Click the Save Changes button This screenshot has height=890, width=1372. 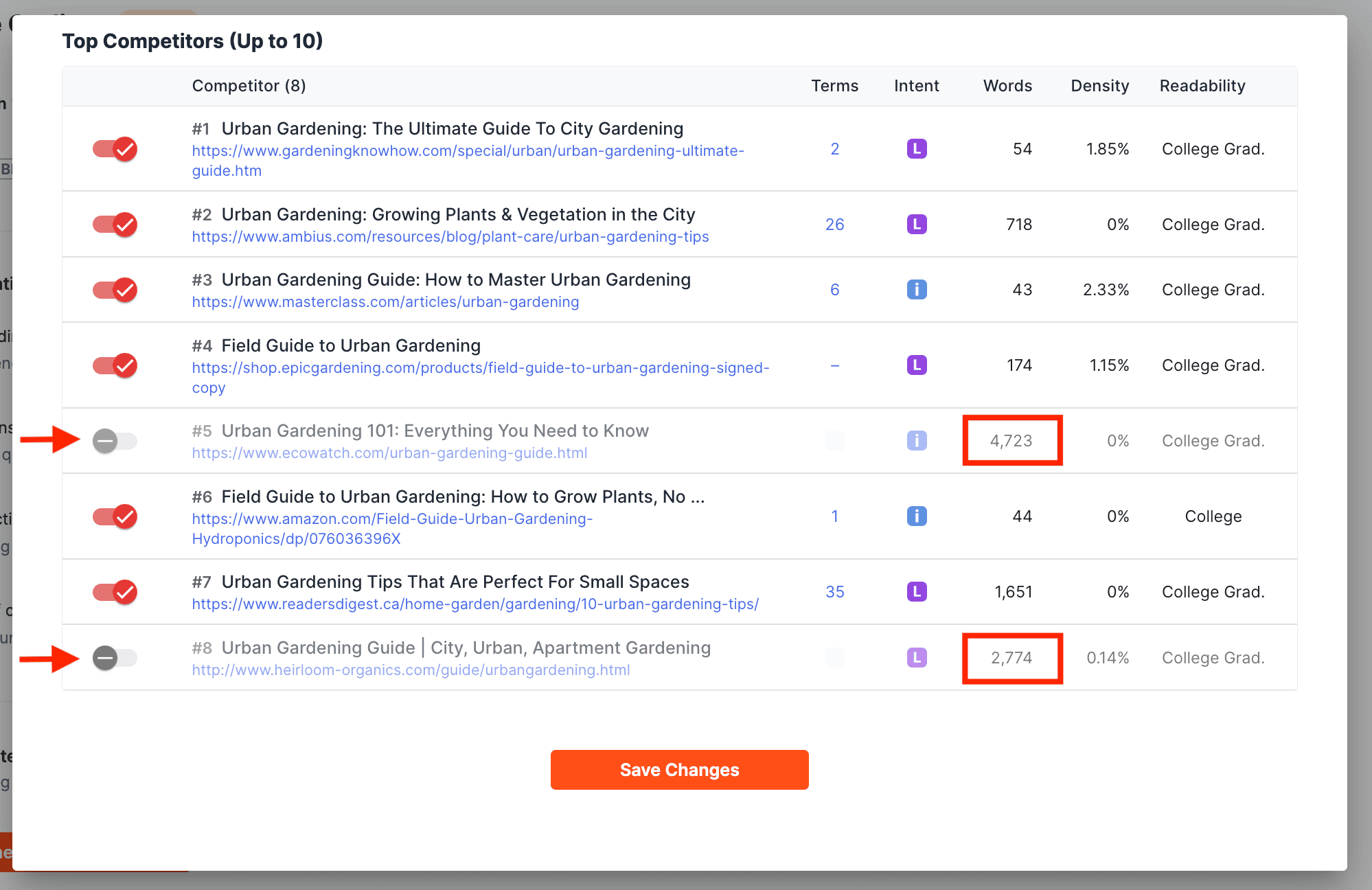tap(680, 770)
